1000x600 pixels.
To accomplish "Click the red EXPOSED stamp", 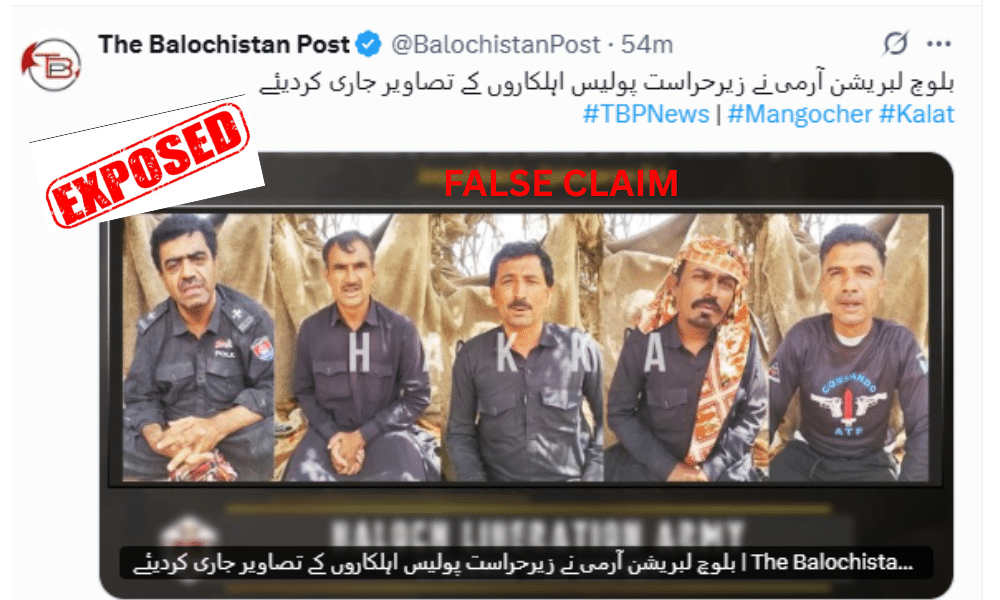I will click(x=147, y=165).
